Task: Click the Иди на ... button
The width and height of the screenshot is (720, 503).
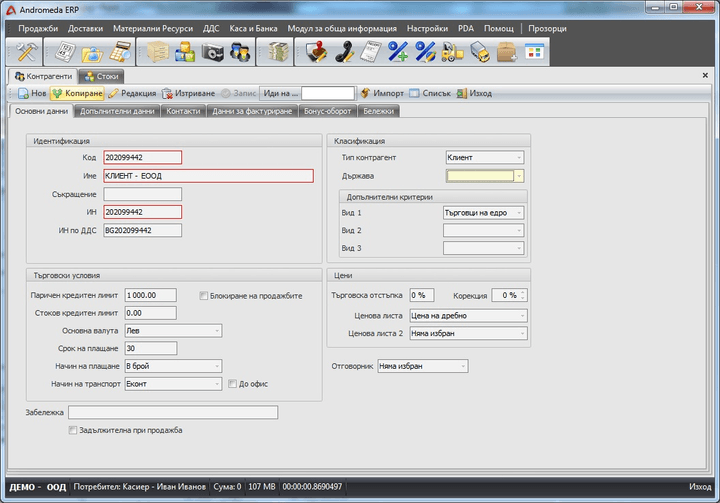Action: (x=280, y=93)
